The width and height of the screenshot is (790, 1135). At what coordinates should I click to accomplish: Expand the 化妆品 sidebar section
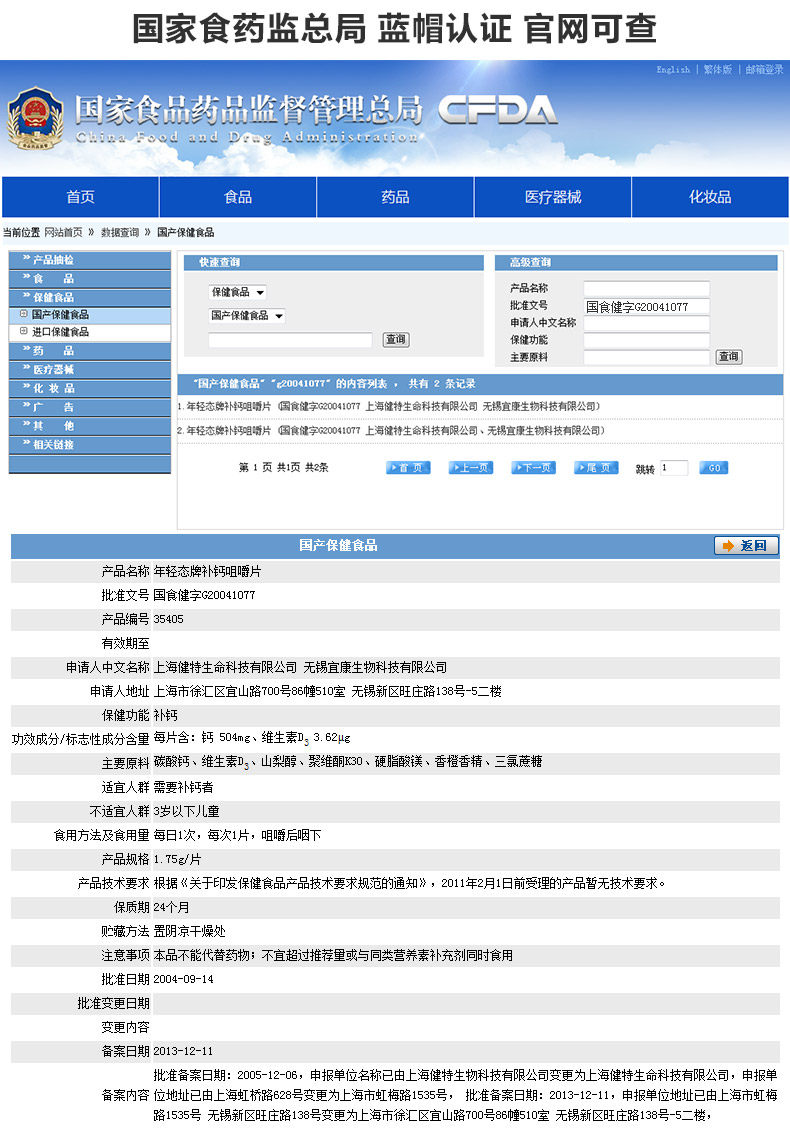pos(90,389)
